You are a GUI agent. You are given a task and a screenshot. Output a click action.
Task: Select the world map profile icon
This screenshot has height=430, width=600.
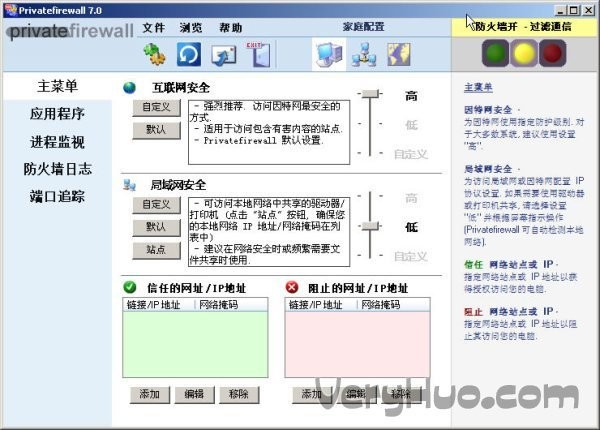point(399,54)
